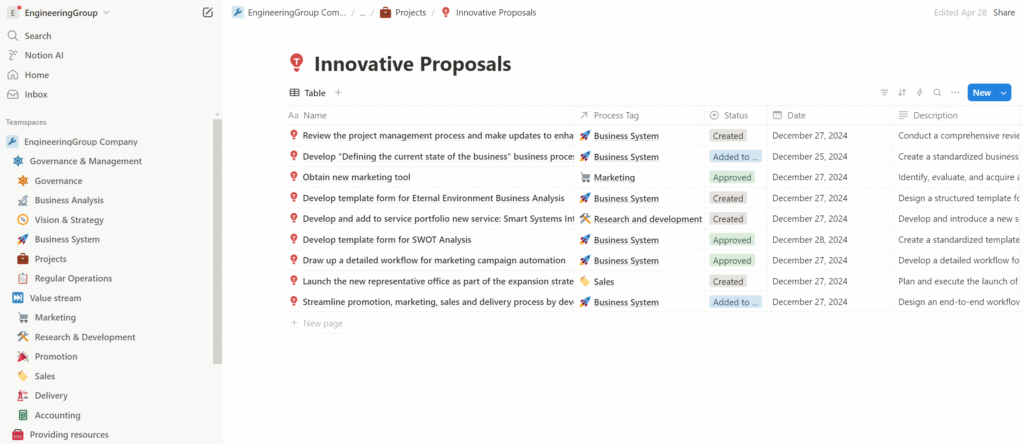This screenshot has width=1024, height=444.
Task: Open the three-dots view options menu
Action: (955, 93)
